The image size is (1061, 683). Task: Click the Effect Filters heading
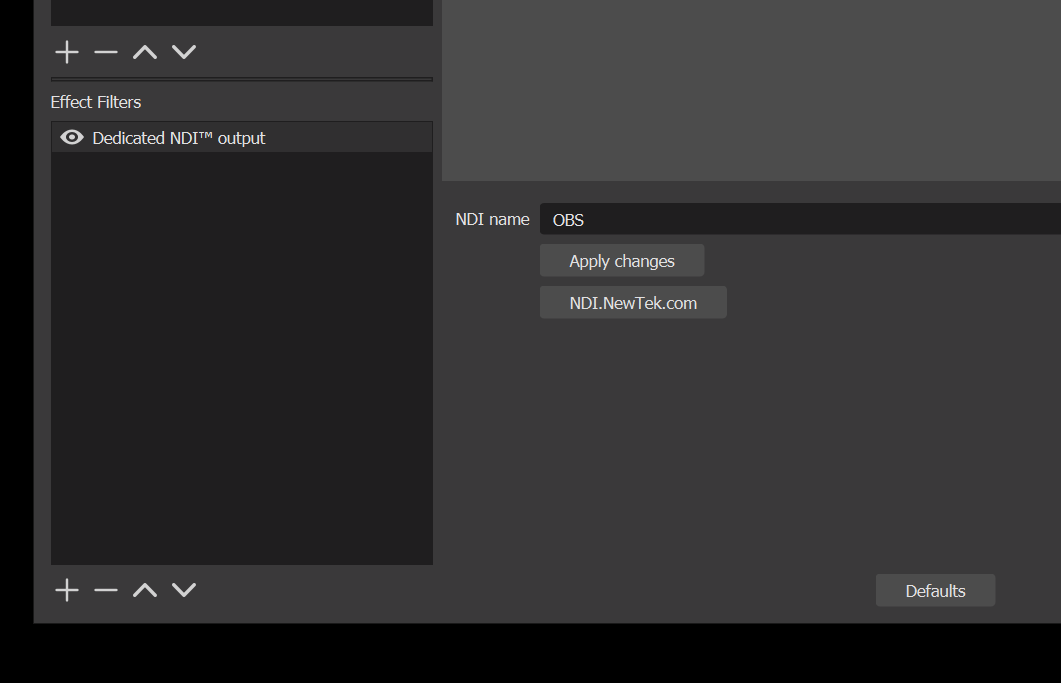tap(96, 102)
